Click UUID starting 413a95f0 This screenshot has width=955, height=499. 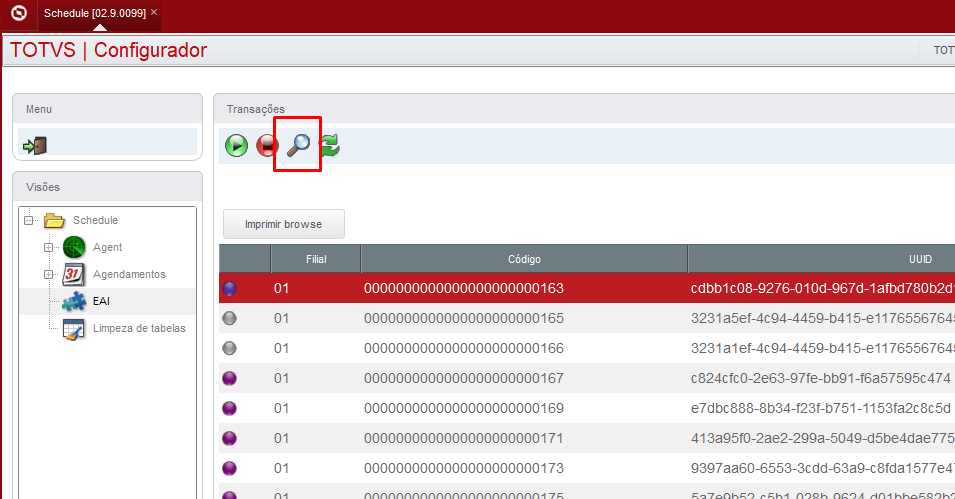[x=822, y=438]
